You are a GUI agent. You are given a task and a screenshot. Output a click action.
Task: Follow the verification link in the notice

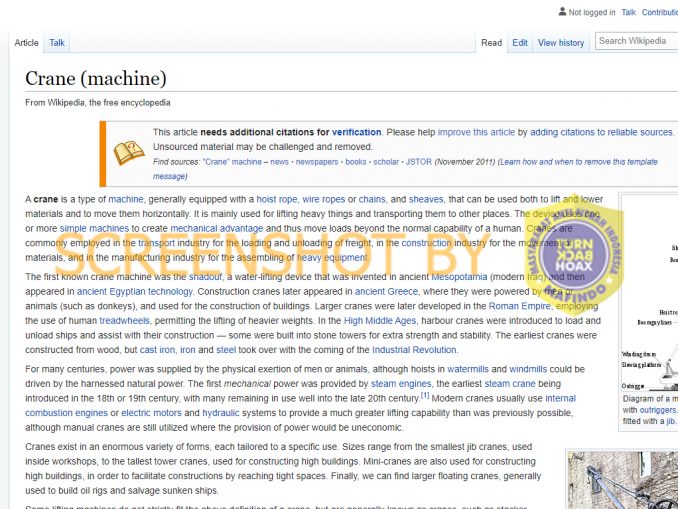[x=356, y=132]
